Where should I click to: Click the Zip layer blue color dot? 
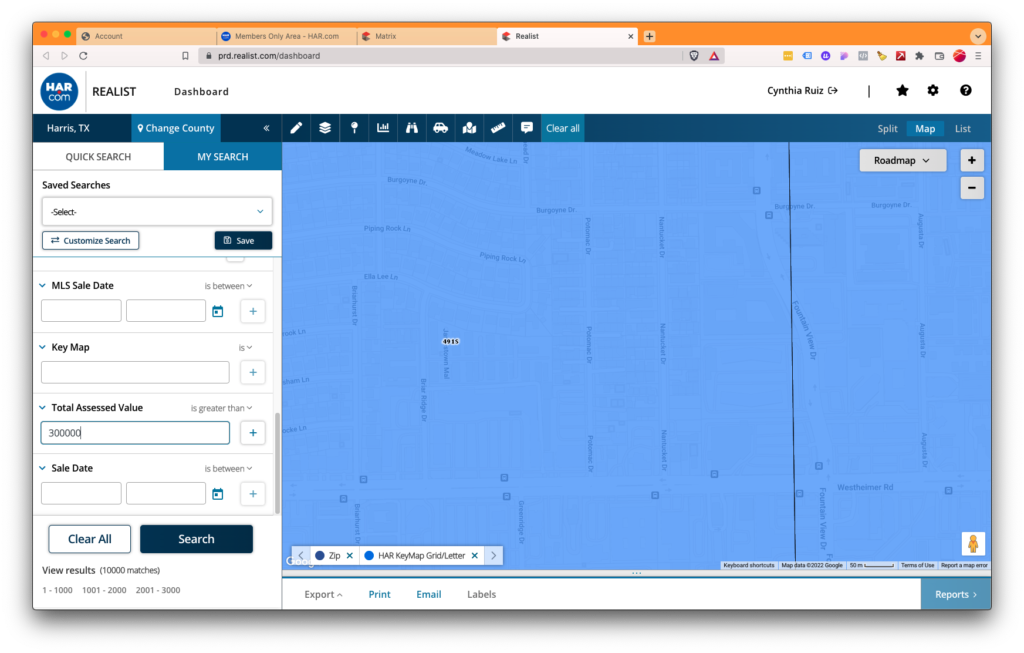[319, 556]
